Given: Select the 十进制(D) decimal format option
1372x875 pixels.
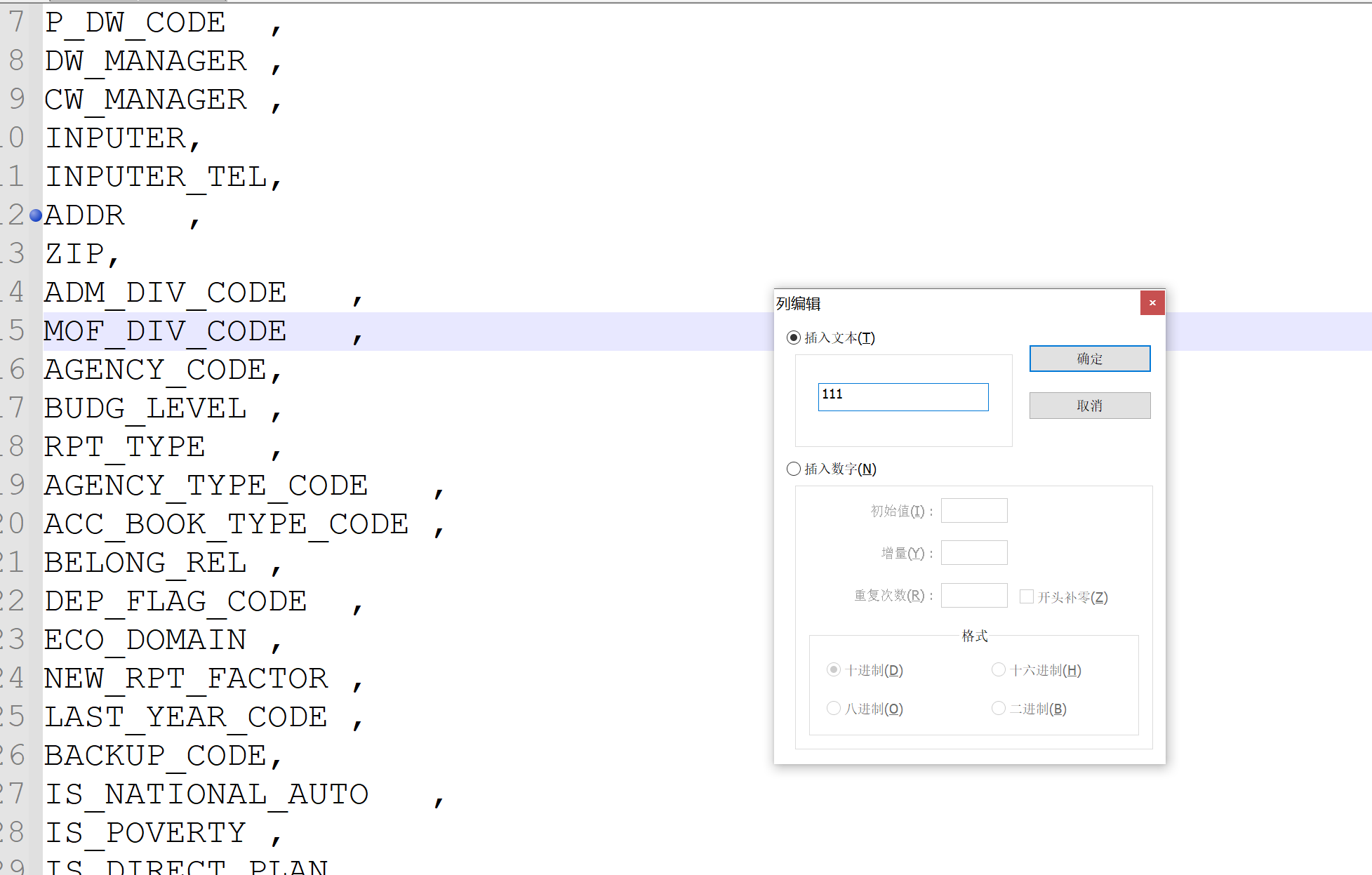Looking at the screenshot, I should 834,669.
